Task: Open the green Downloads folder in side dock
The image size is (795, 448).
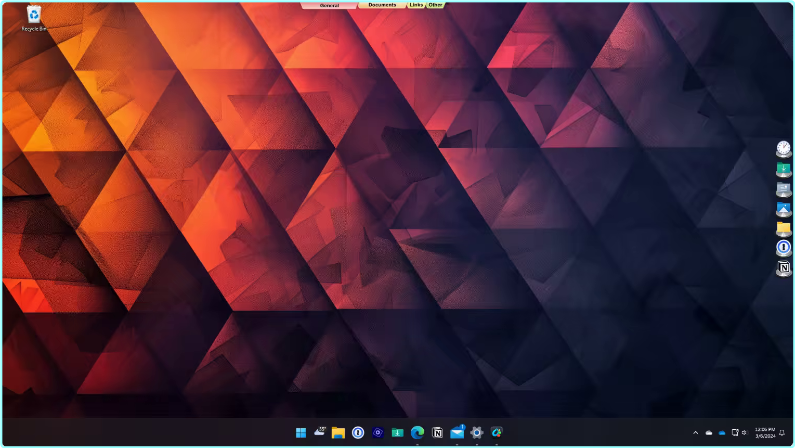Action: (783, 169)
